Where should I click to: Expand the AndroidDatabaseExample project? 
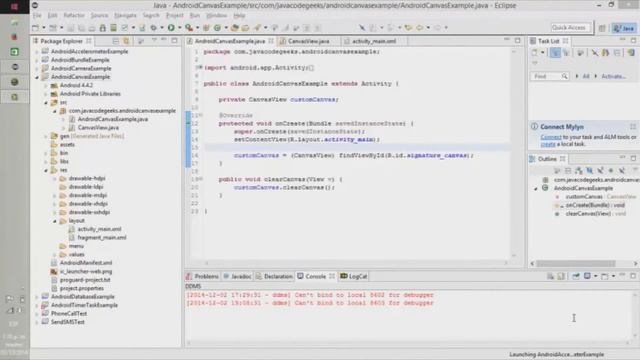37,297
